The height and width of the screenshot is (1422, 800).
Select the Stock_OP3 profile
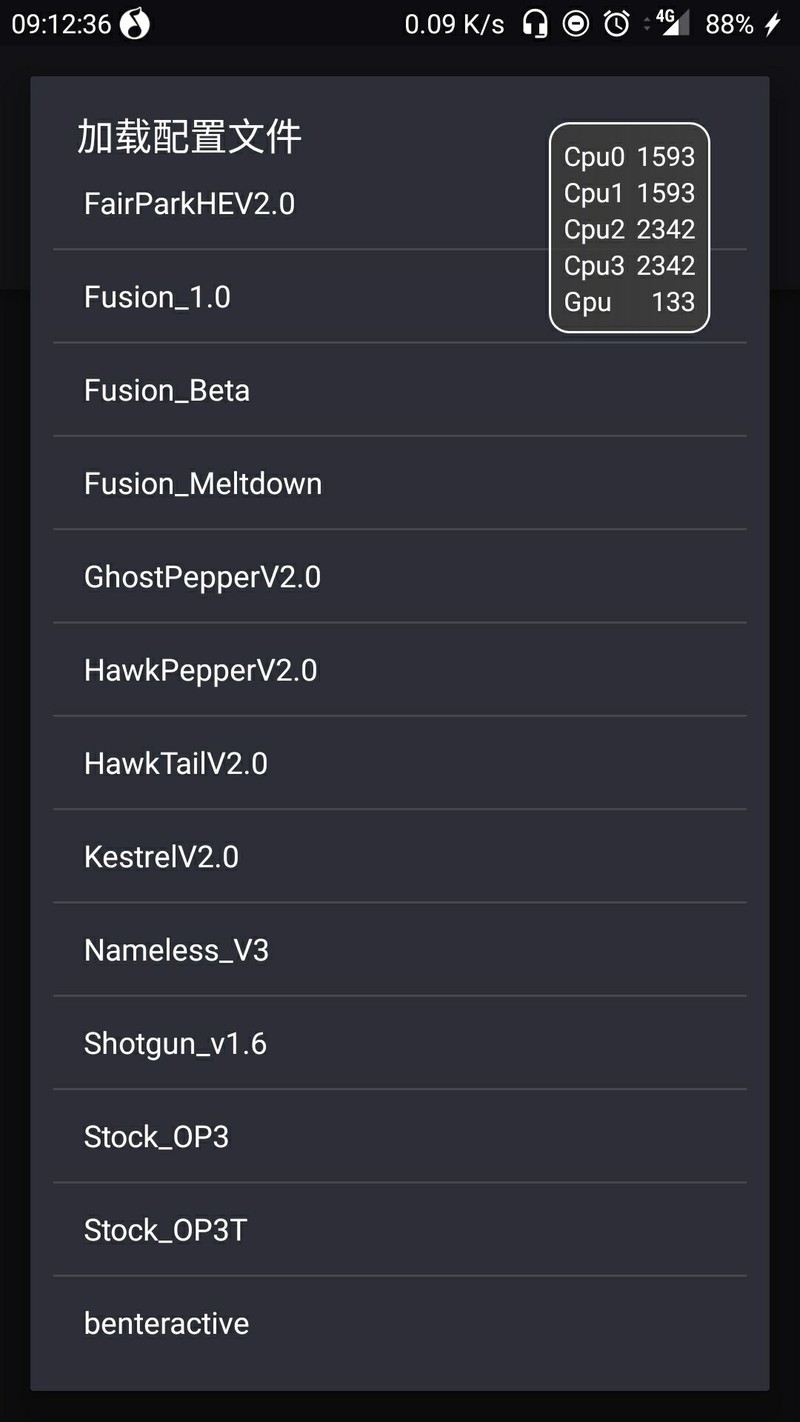point(399,1136)
